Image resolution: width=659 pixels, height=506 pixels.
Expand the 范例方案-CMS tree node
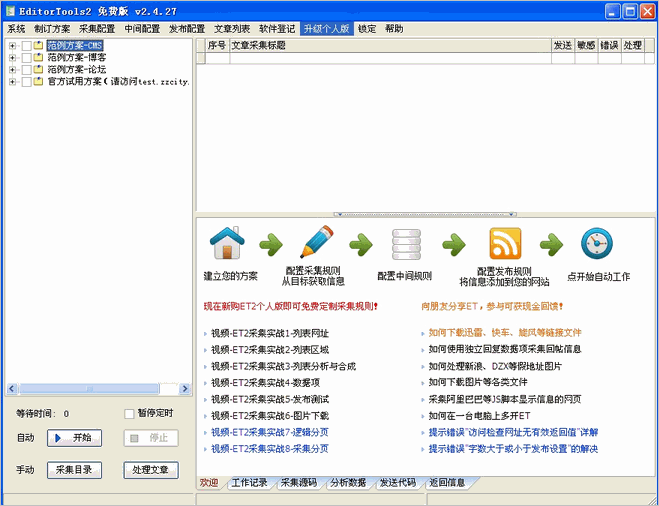12,46
